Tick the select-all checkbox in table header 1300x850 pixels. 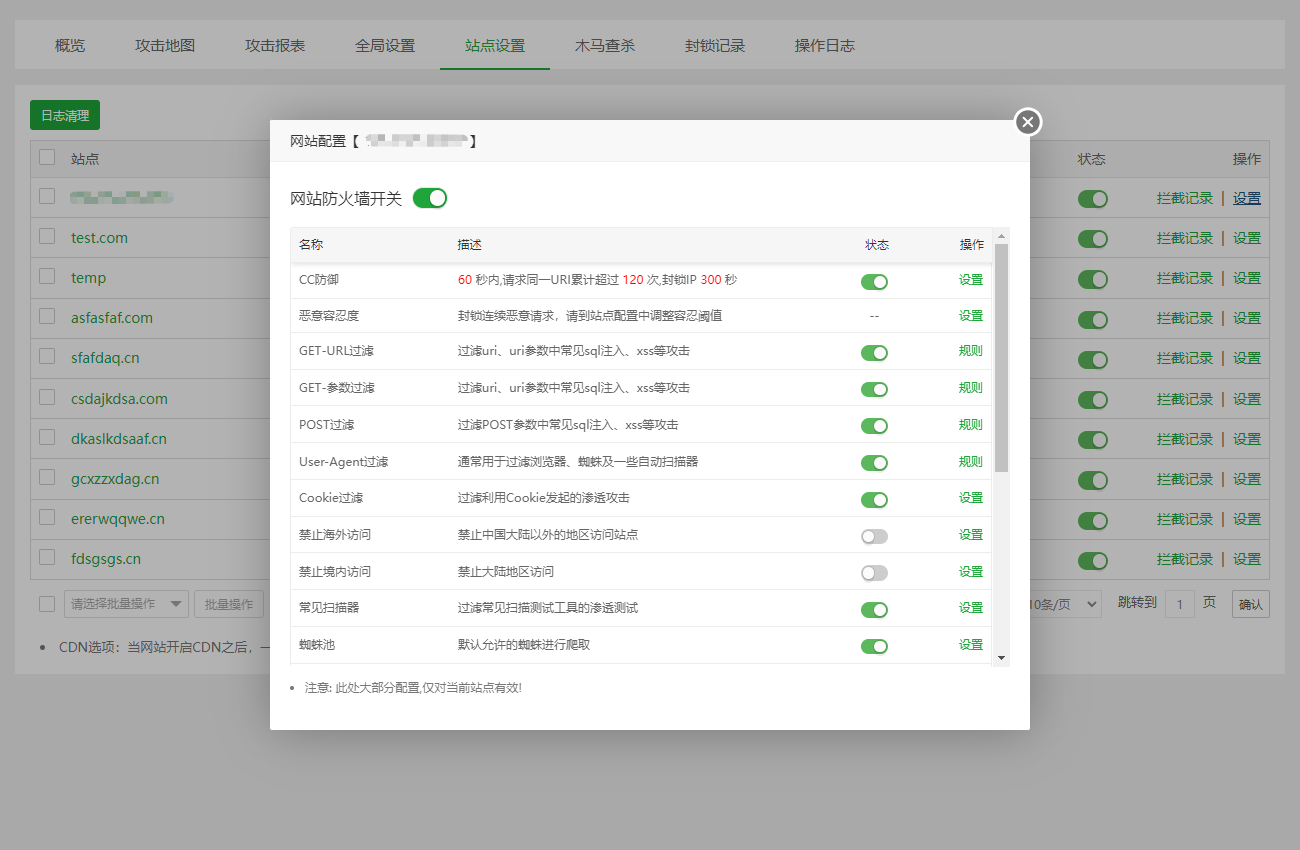click(x=47, y=157)
